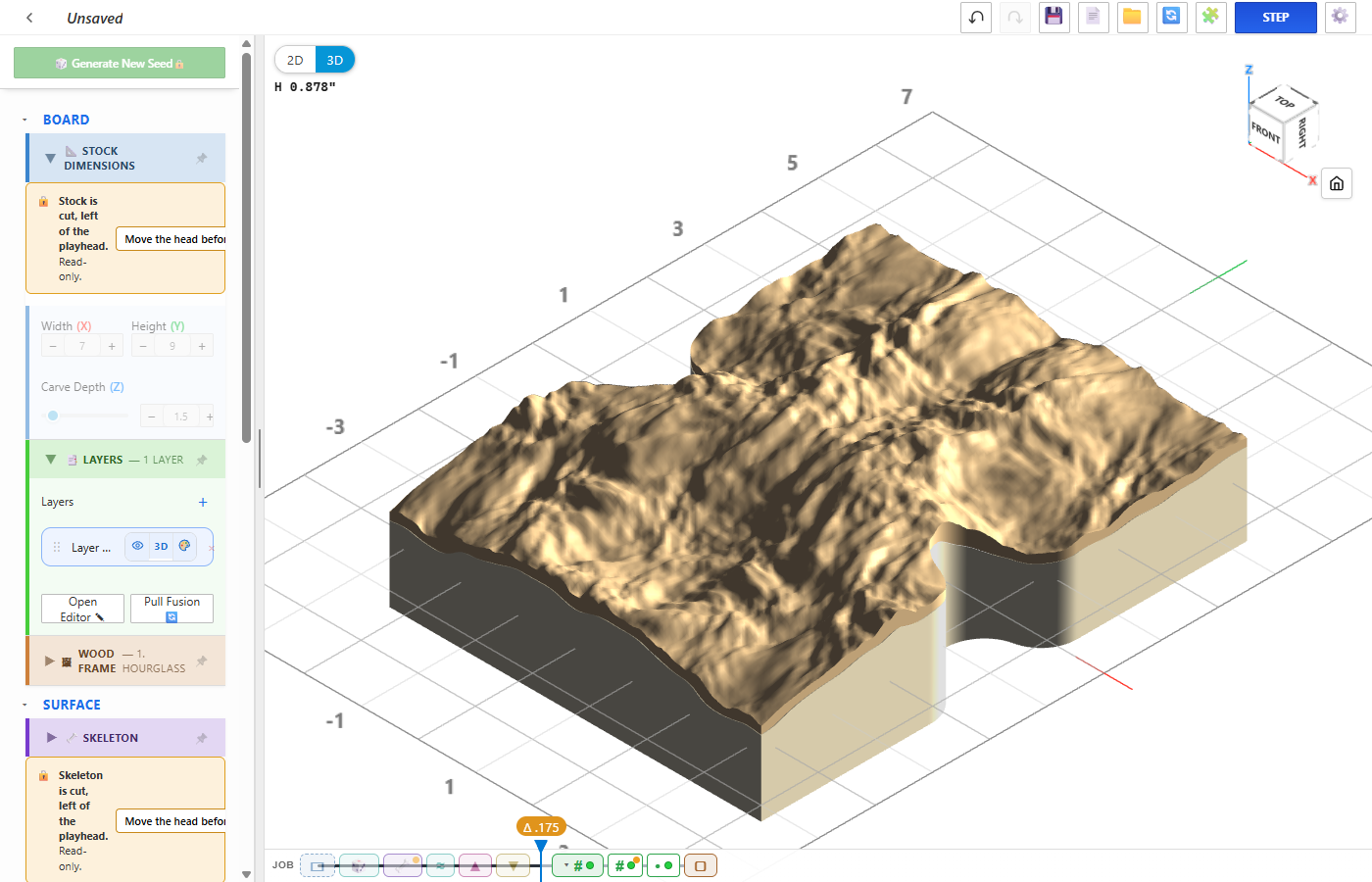Screen dimensions: 1372x882
Task: Pin the Wood Frame section
Action: [x=202, y=661]
